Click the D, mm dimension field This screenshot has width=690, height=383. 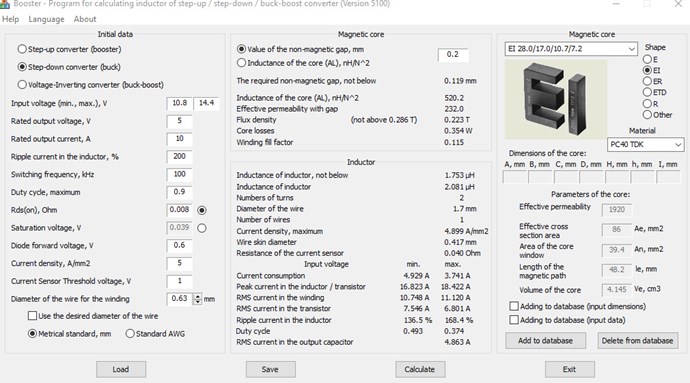click(x=591, y=177)
